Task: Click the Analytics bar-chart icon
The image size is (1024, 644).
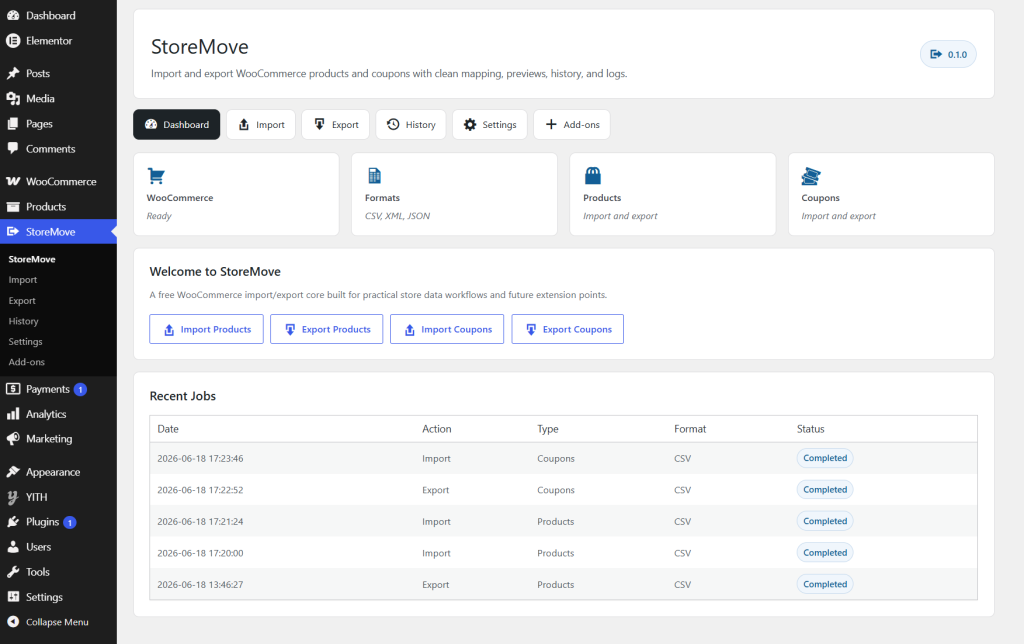Action: click(13, 413)
